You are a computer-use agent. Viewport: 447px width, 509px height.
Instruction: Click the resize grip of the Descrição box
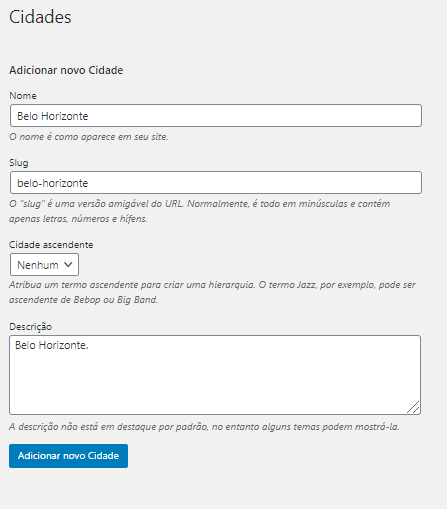pyautogui.click(x=413, y=408)
